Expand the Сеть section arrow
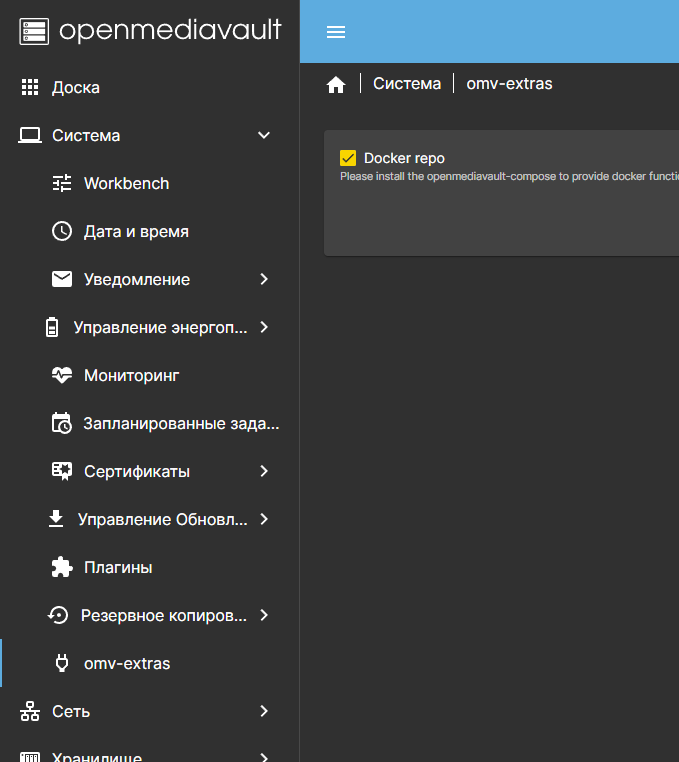Viewport: 679px width, 762px height. point(264,711)
